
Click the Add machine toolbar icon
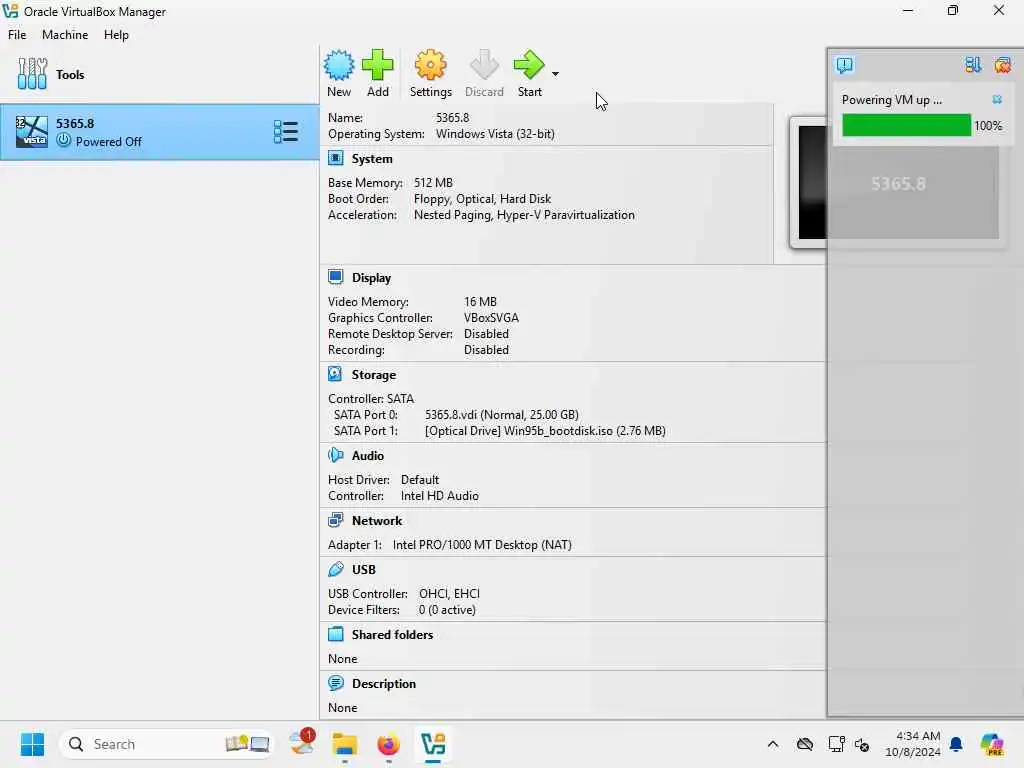click(x=377, y=65)
